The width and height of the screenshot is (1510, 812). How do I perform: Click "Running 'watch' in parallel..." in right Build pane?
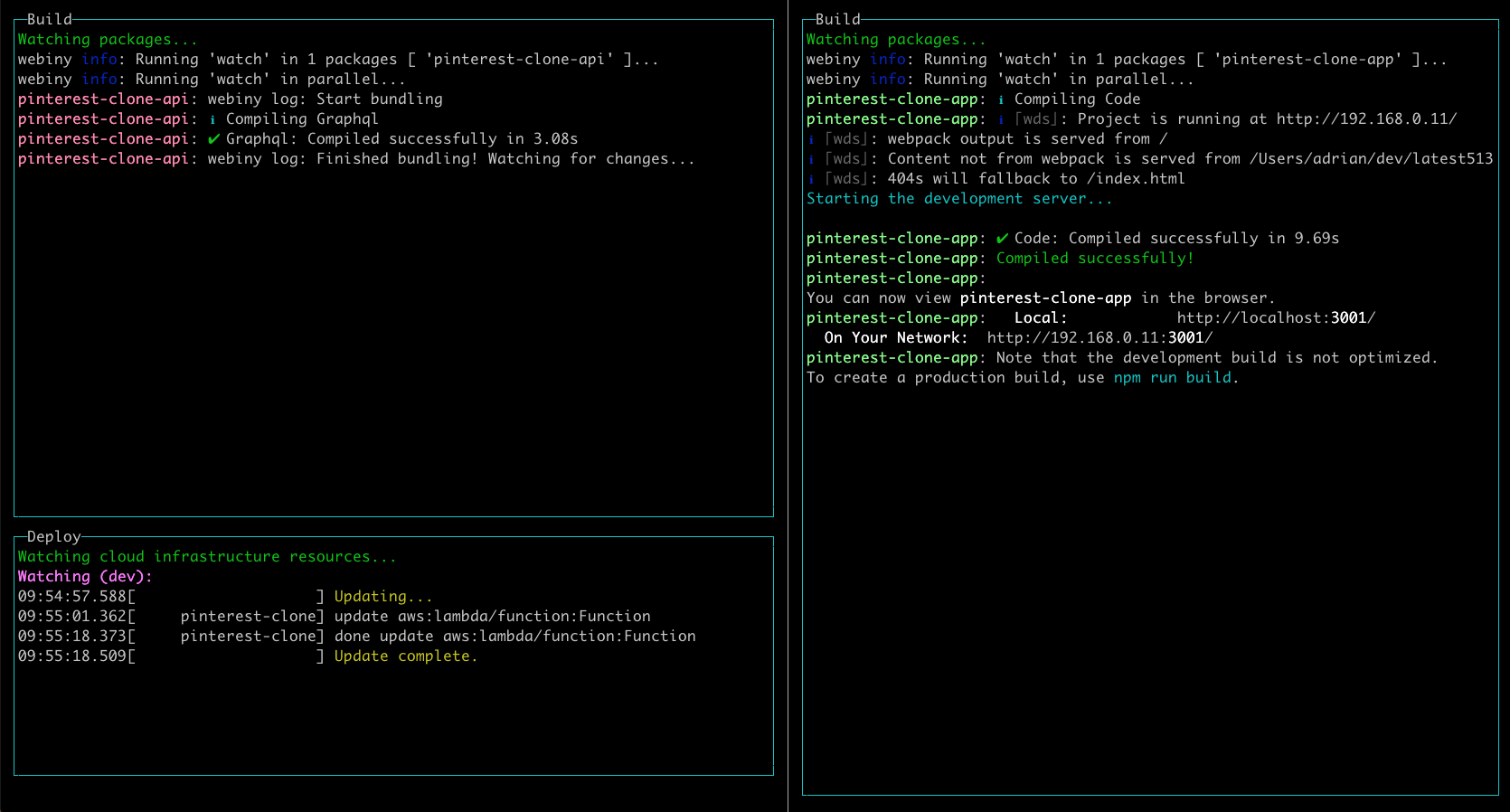pos(1059,79)
